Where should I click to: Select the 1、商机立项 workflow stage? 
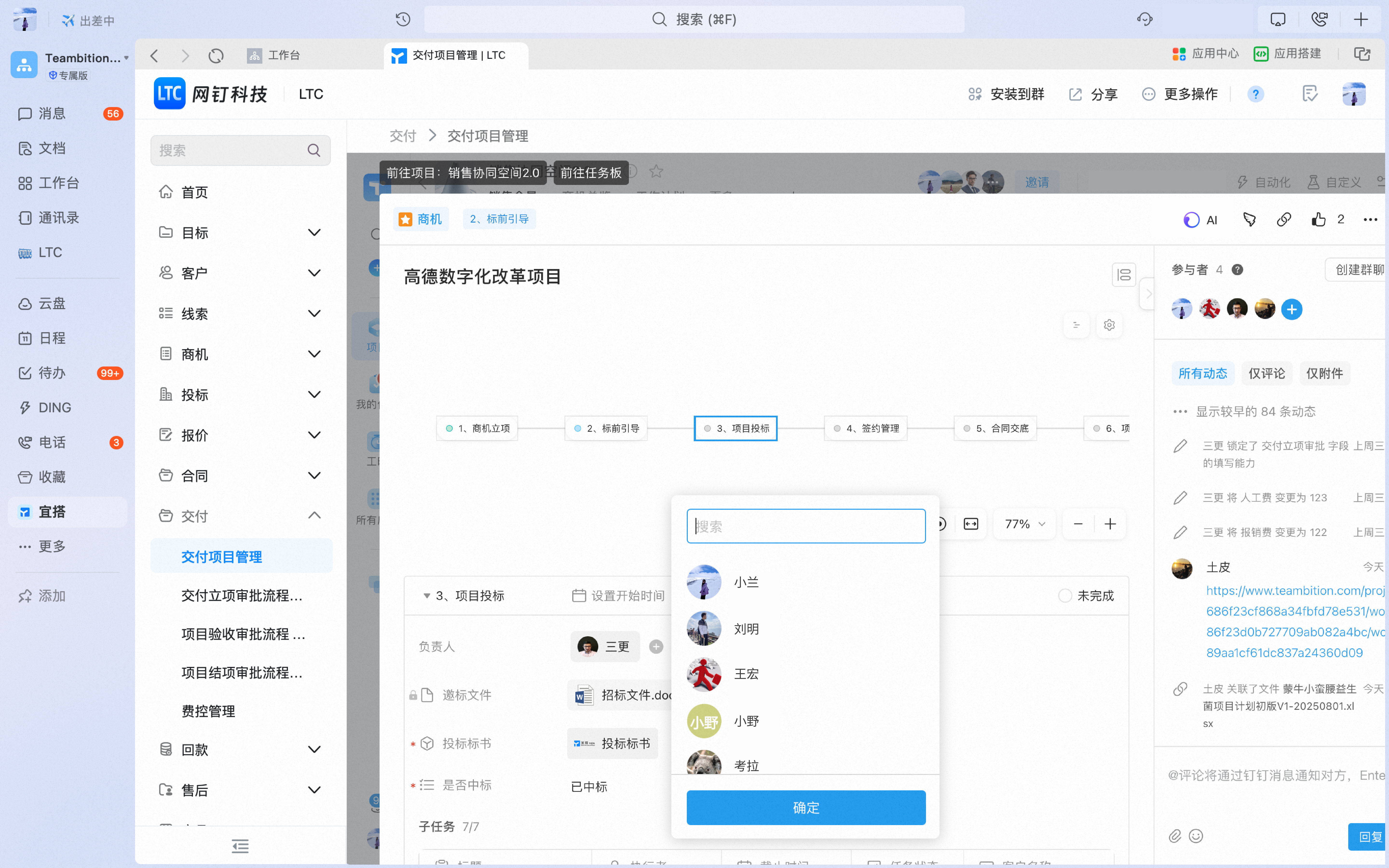(x=477, y=428)
